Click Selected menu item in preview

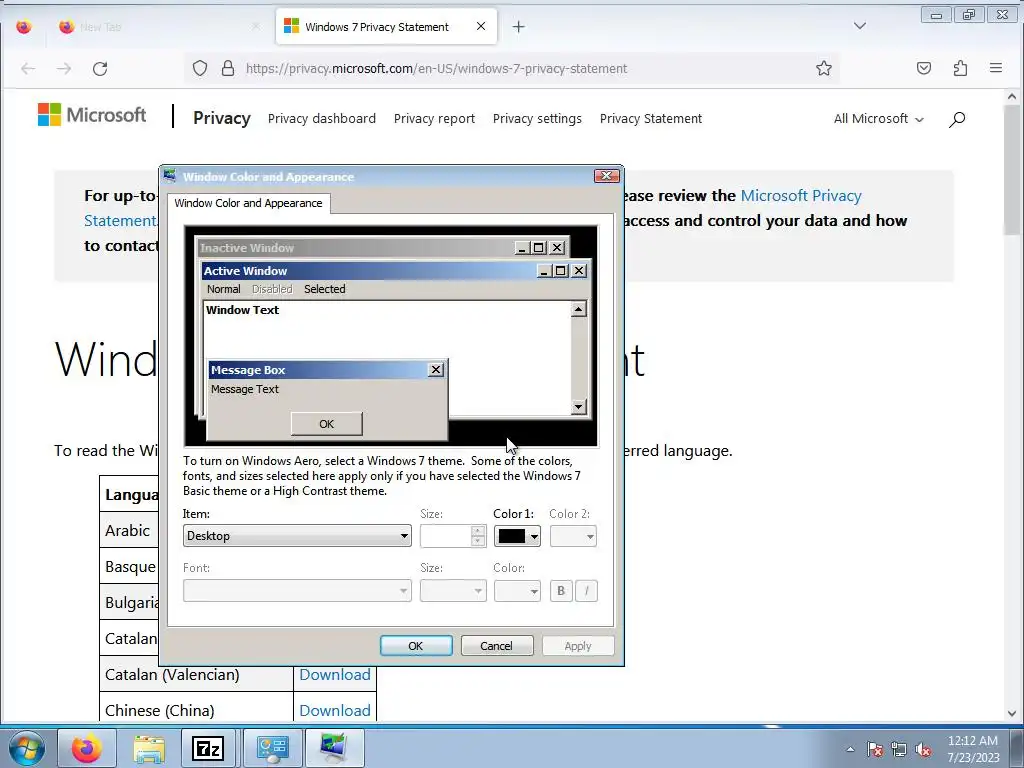click(325, 289)
